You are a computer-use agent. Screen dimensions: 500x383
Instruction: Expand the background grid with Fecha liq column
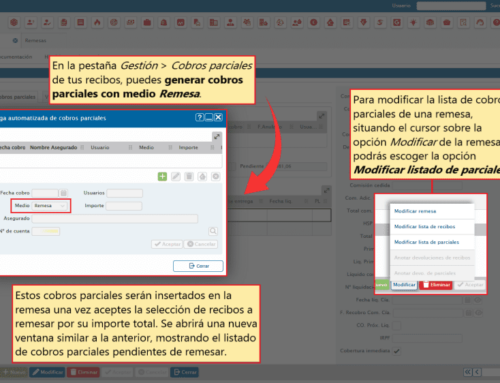pos(326,190)
